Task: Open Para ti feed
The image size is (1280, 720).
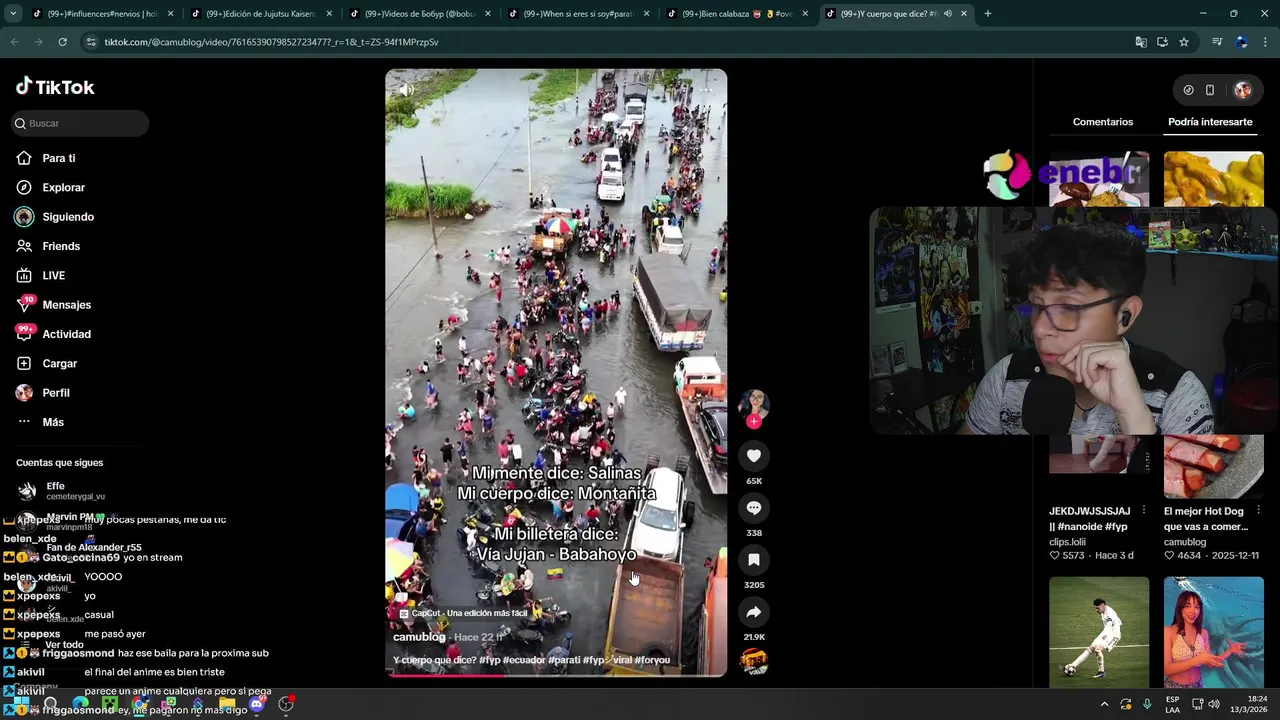Action: 58,158
